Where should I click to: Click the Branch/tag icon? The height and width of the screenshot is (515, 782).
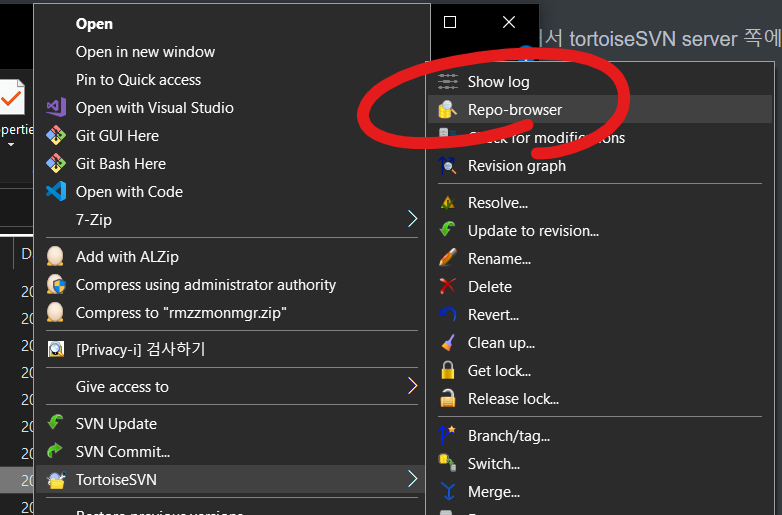(x=447, y=435)
